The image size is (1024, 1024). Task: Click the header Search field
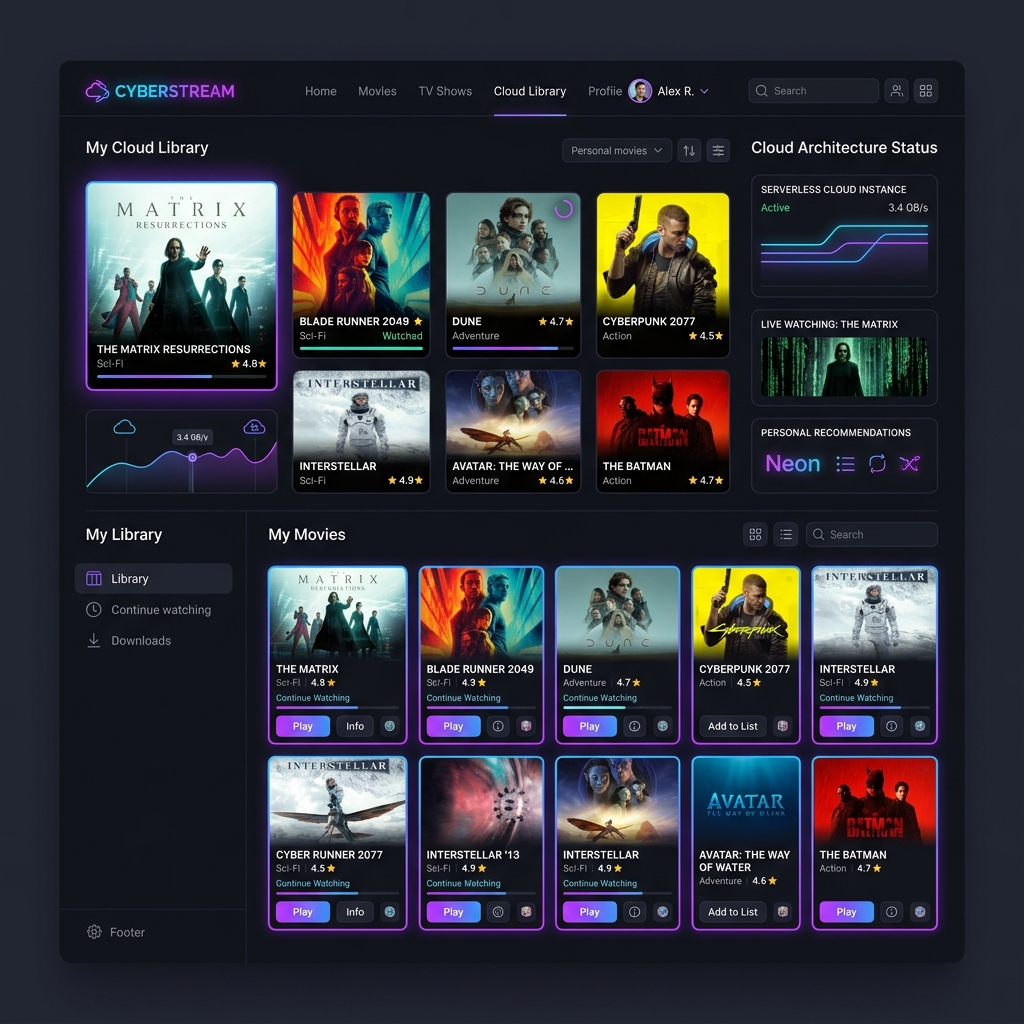[813, 91]
